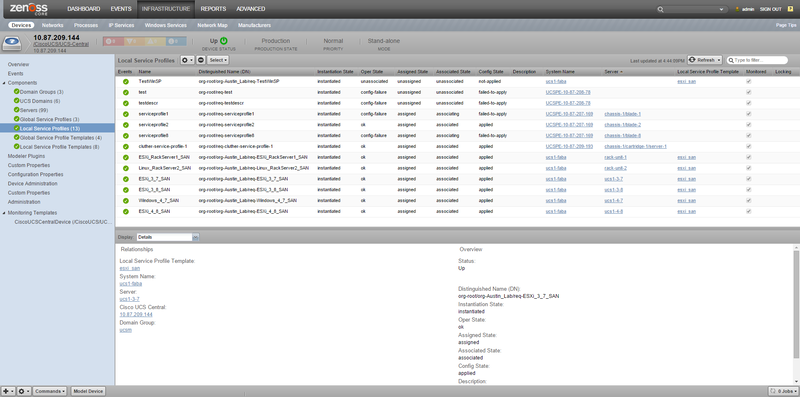800x397 pixels.
Task: Open the add (plus) dropdown in bottom bar
Action: pos(8,391)
